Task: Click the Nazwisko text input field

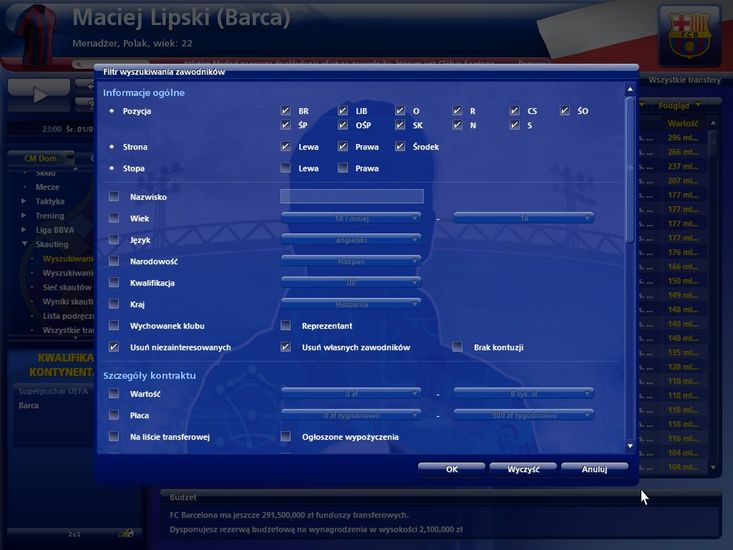Action: pyautogui.click(x=351, y=197)
